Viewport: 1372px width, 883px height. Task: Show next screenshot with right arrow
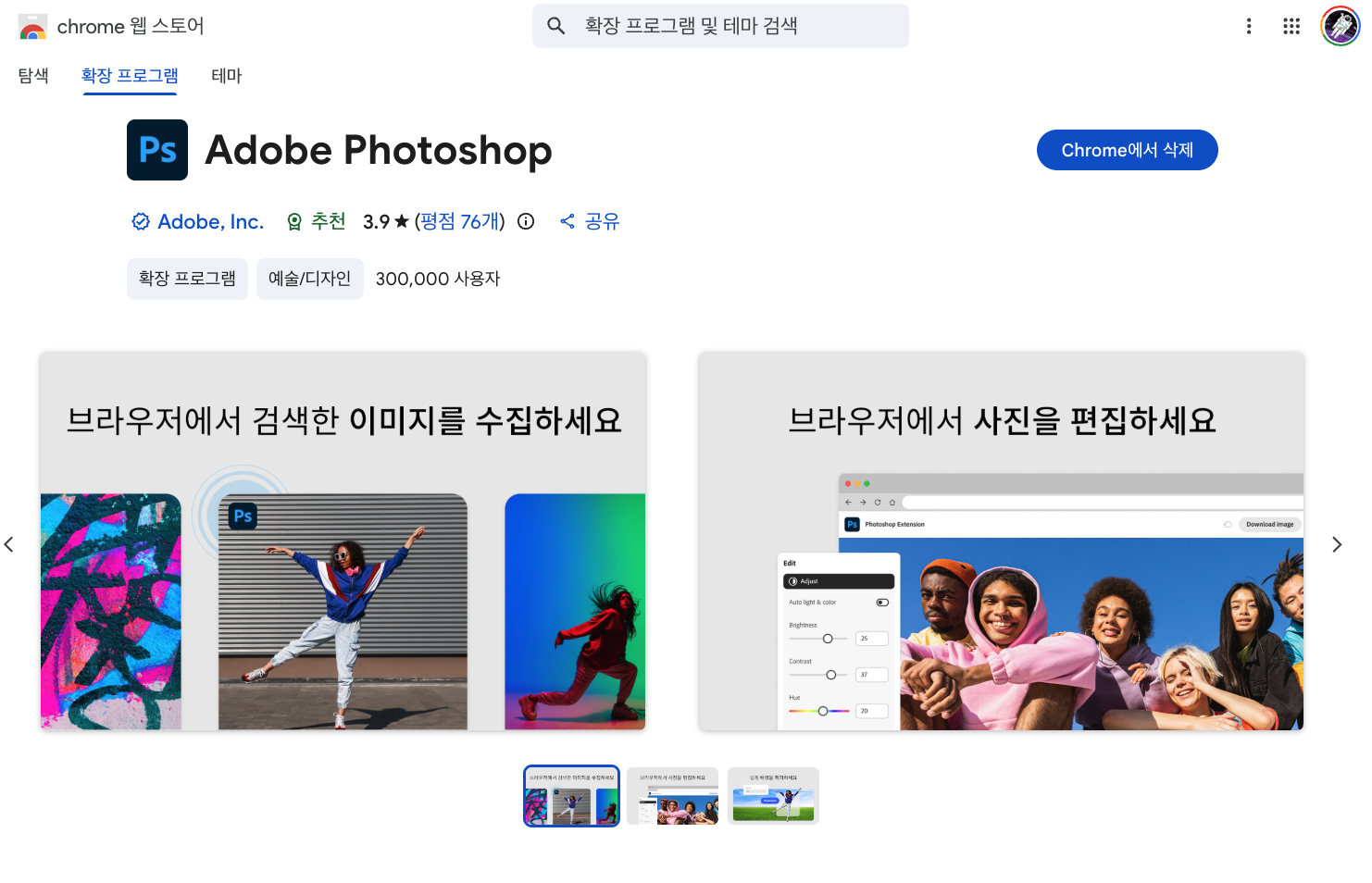(1337, 544)
